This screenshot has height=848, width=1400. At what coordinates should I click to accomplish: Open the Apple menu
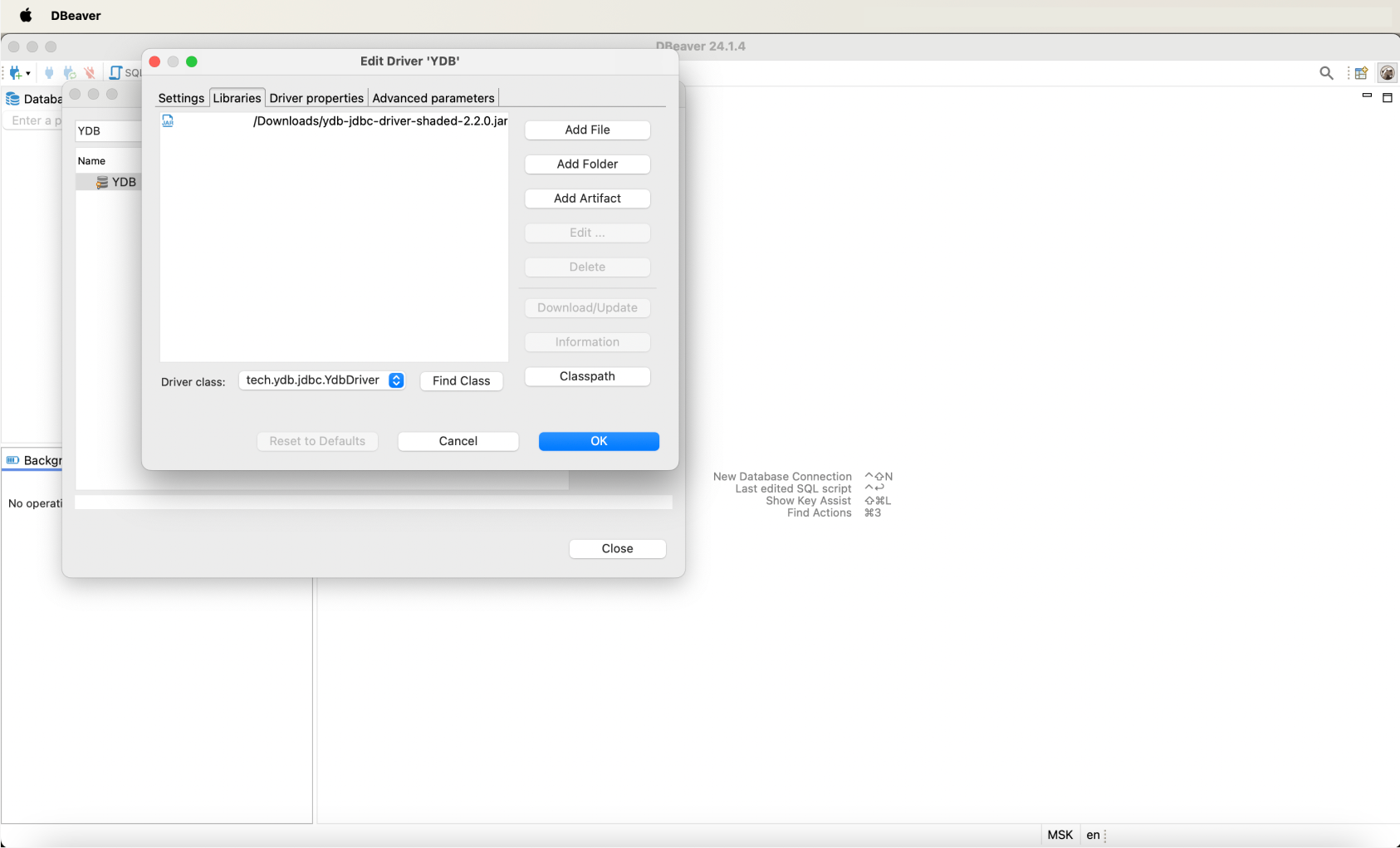(x=26, y=16)
